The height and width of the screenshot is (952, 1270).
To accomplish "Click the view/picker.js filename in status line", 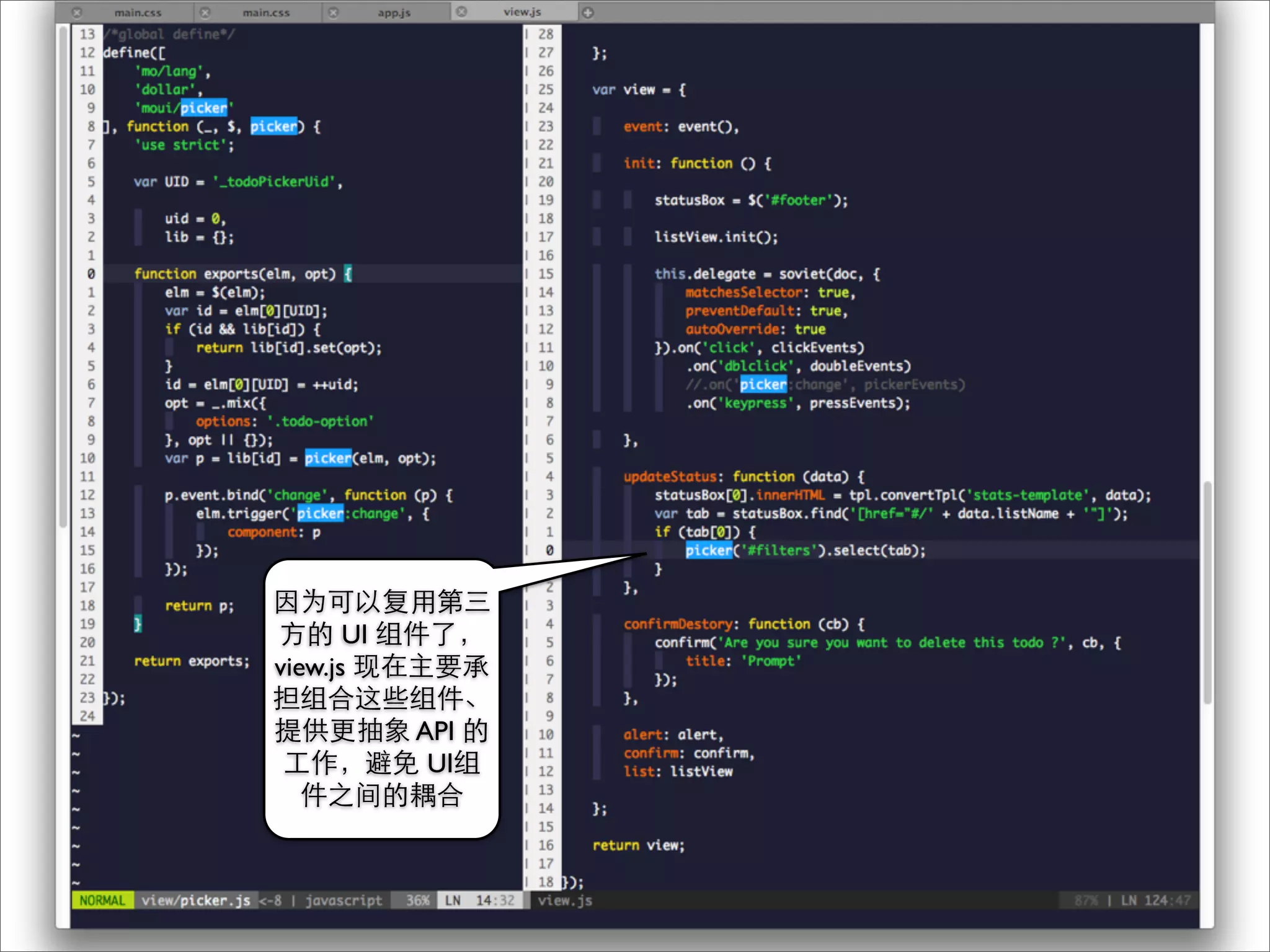I will 196,901.
